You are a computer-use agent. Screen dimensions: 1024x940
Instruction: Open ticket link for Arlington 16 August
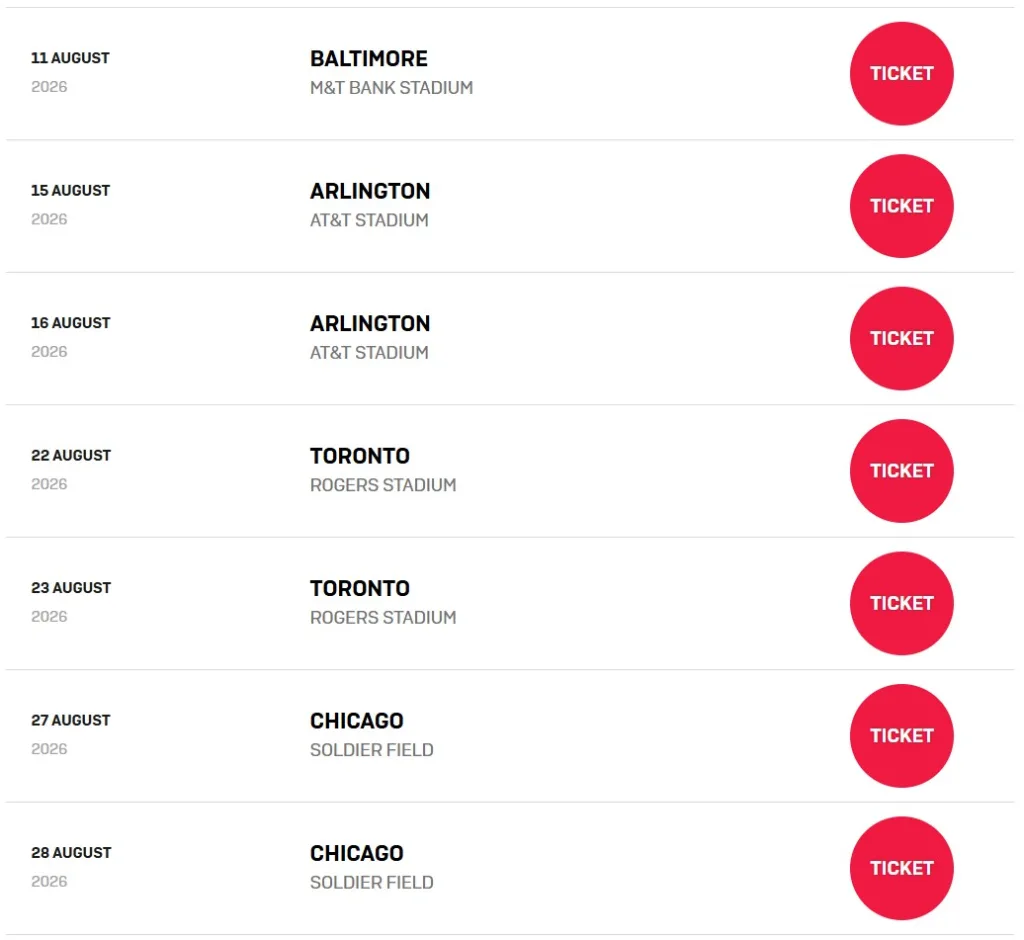[x=901, y=338]
